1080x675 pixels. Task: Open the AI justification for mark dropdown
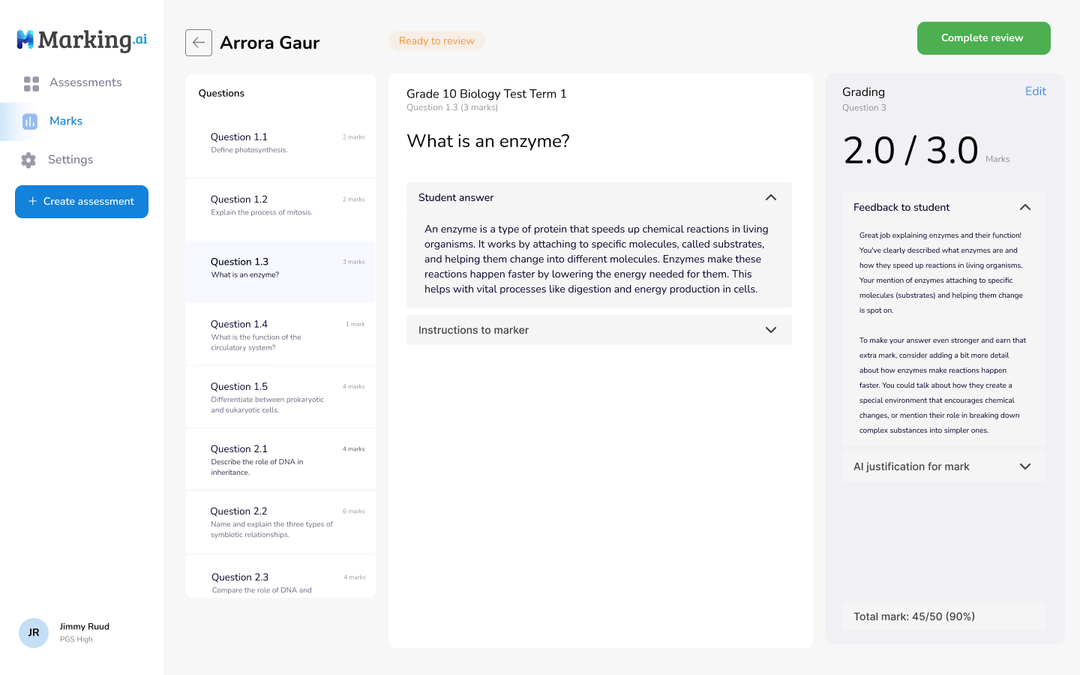pyautogui.click(x=1024, y=466)
